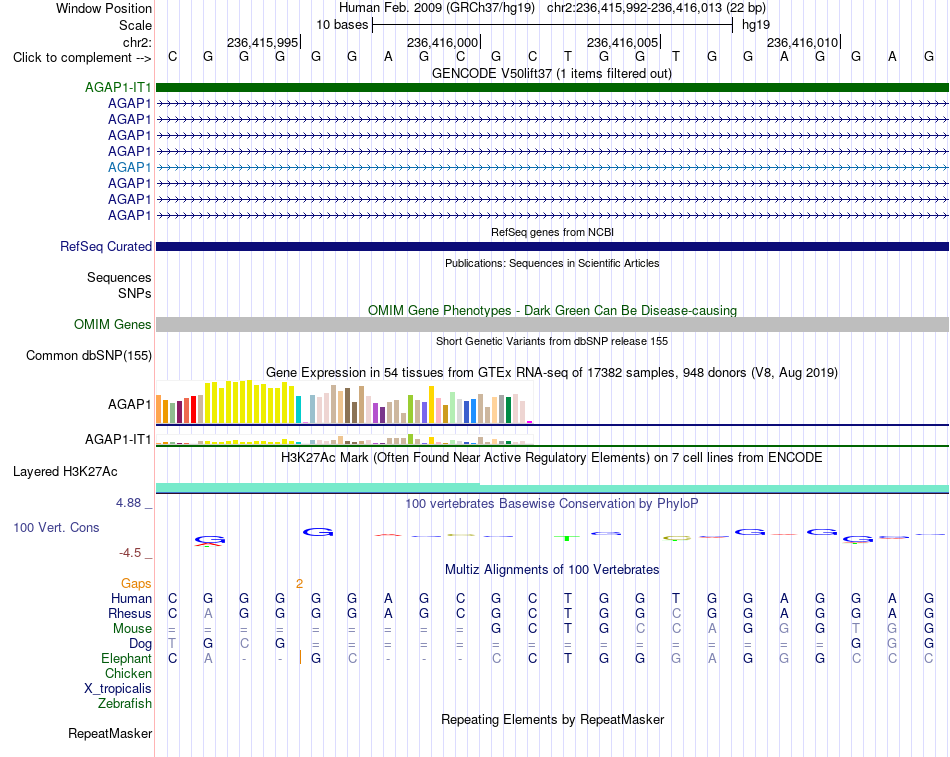Click the turquoise Layered H3K27Ac signal band
The width and height of the screenshot is (950, 757).
[x=552, y=488]
